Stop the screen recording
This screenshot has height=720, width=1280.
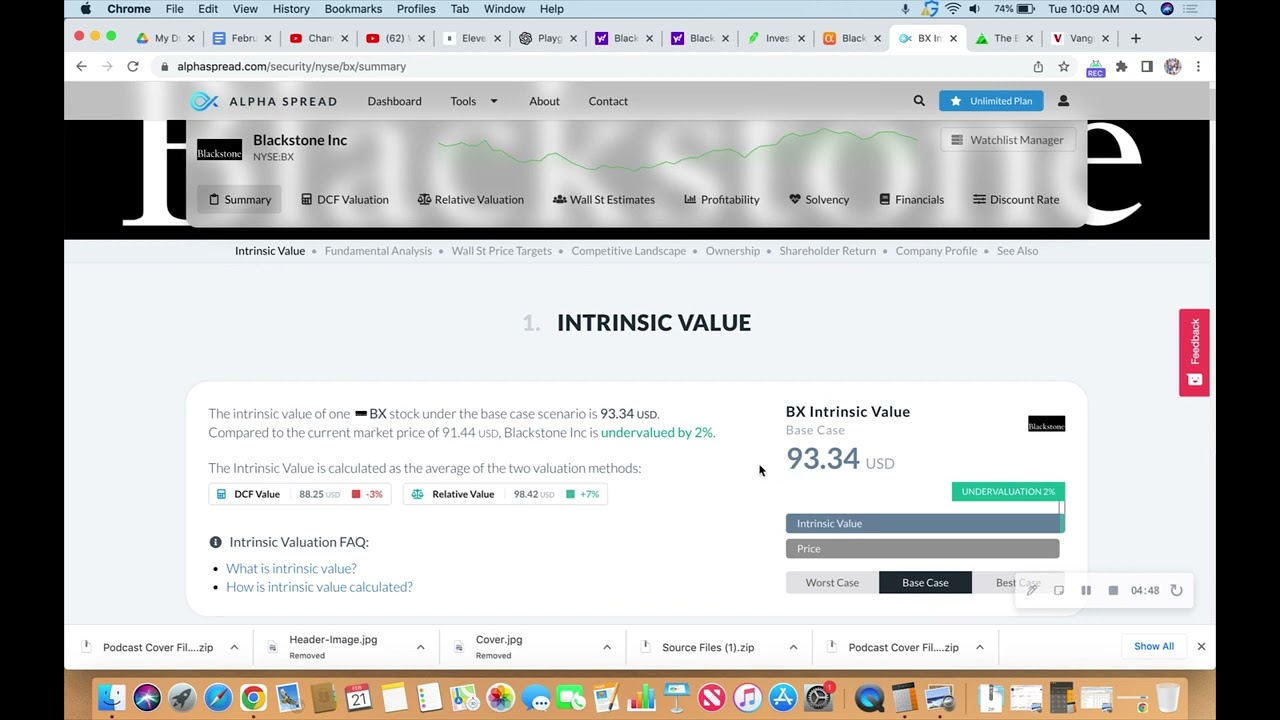pos(1113,590)
